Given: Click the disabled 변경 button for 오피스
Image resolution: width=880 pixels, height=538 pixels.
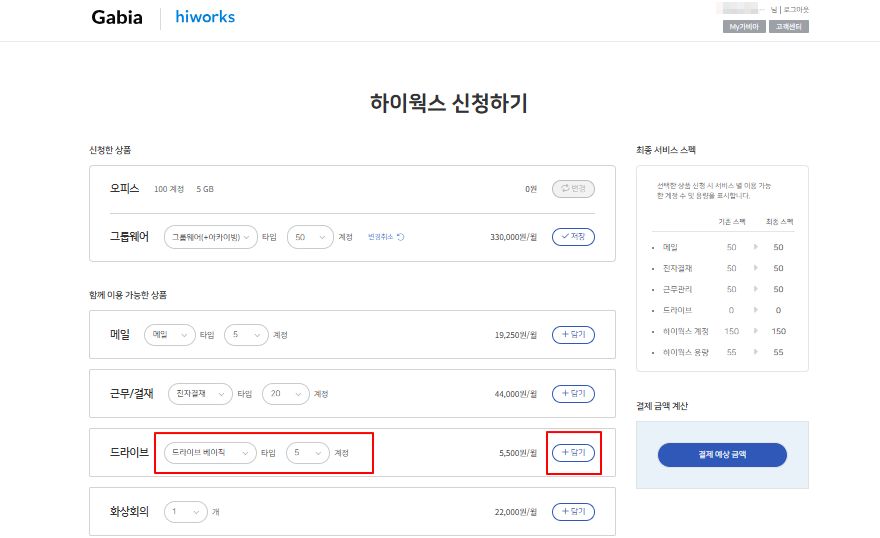Looking at the screenshot, I should tap(573, 188).
